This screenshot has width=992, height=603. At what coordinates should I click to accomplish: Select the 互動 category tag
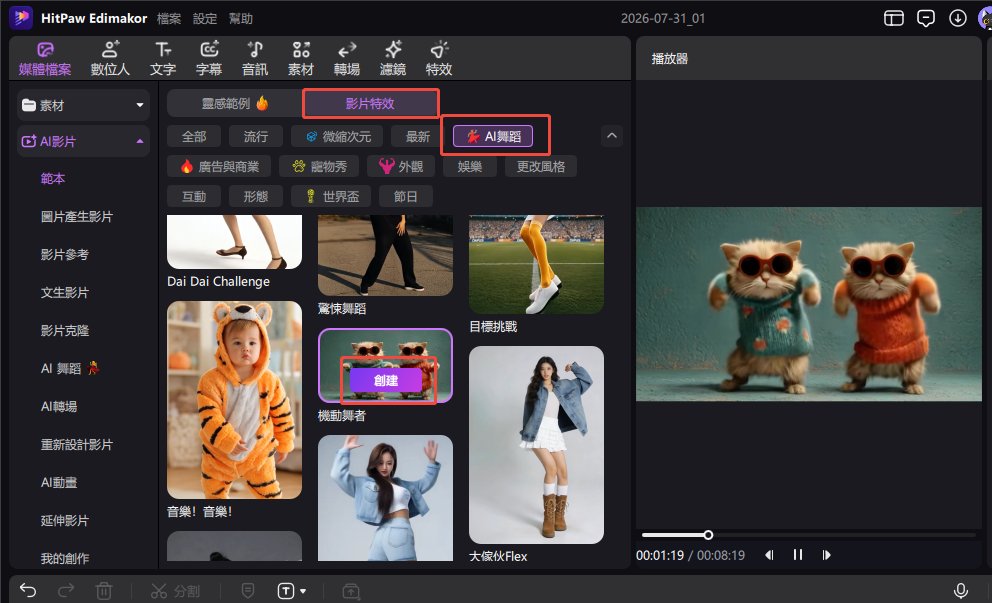pyautogui.click(x=194, y=196)
